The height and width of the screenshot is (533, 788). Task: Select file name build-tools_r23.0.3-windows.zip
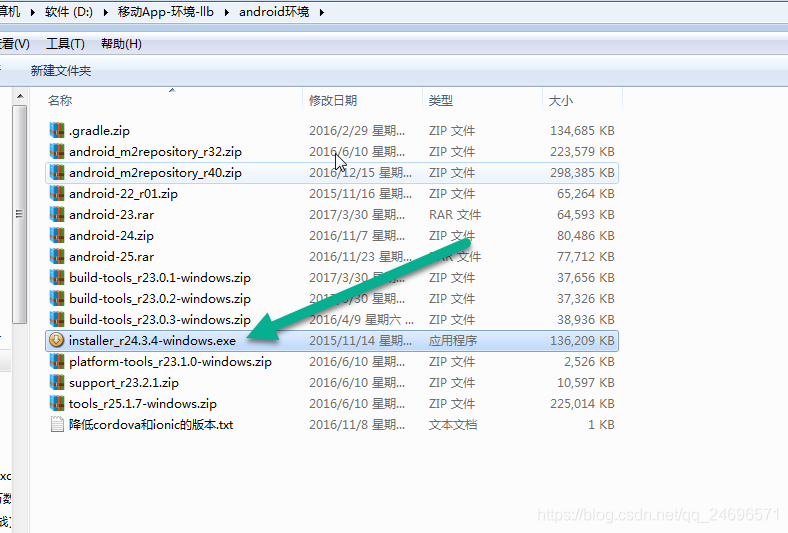[x=160, y=320]
